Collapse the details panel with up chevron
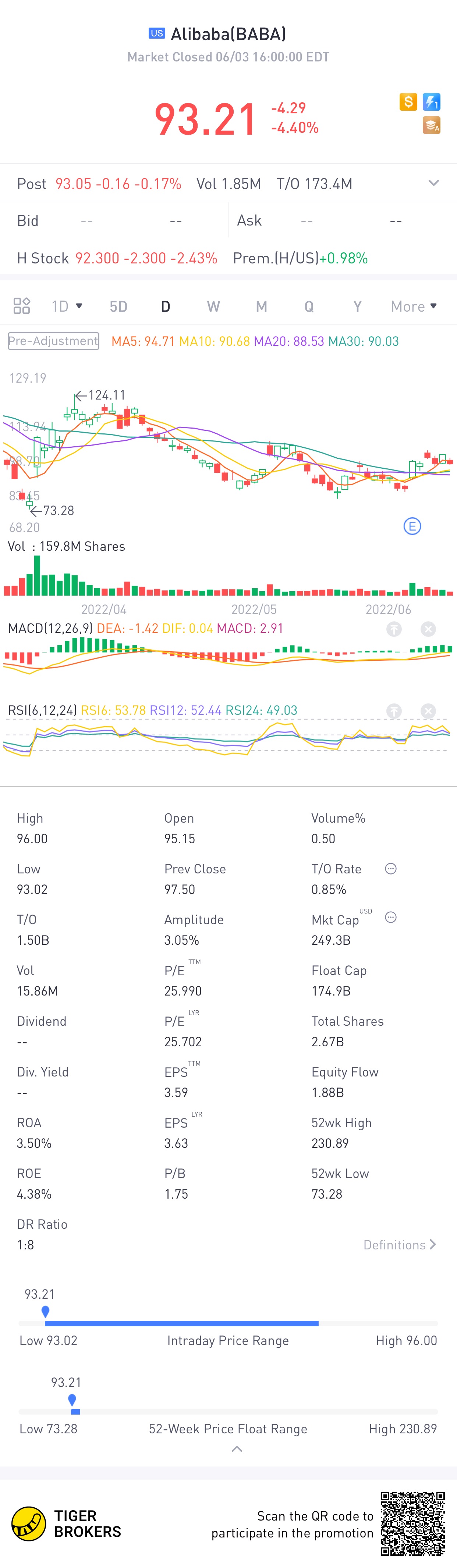The image size is (457, 1568). tap(237, 1449)
